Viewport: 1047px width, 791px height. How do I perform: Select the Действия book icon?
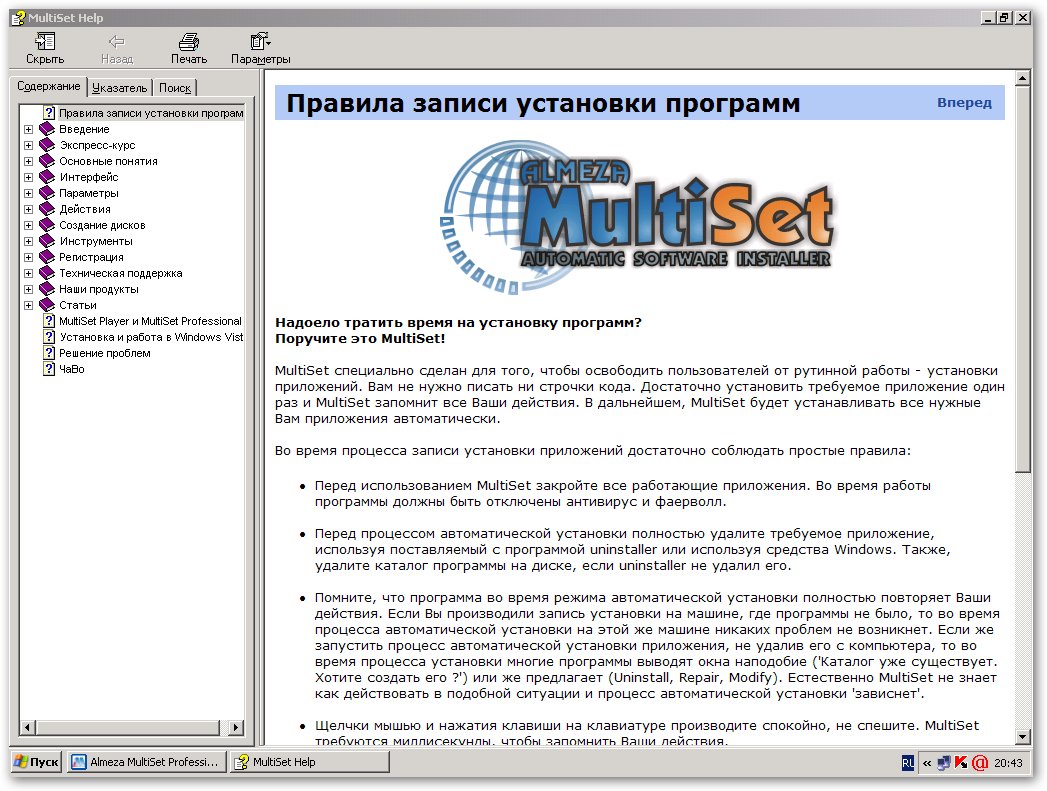tap(47, 209)
